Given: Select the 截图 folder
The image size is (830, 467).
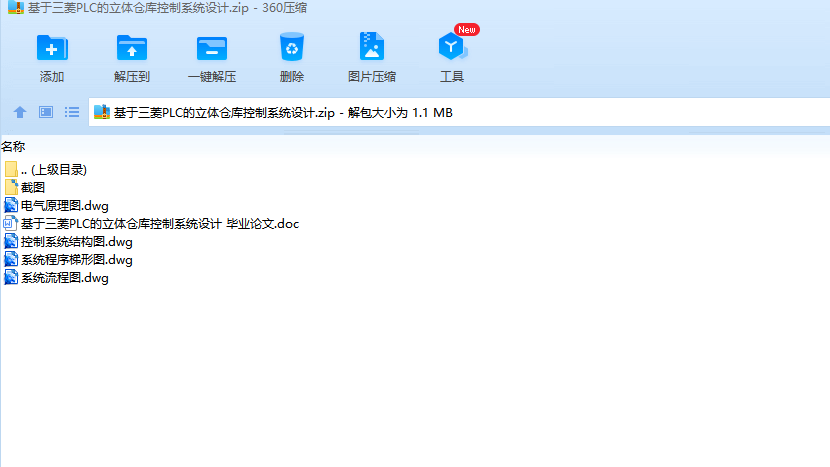Looking at the screenshot, I should click(x=24, y=187).
